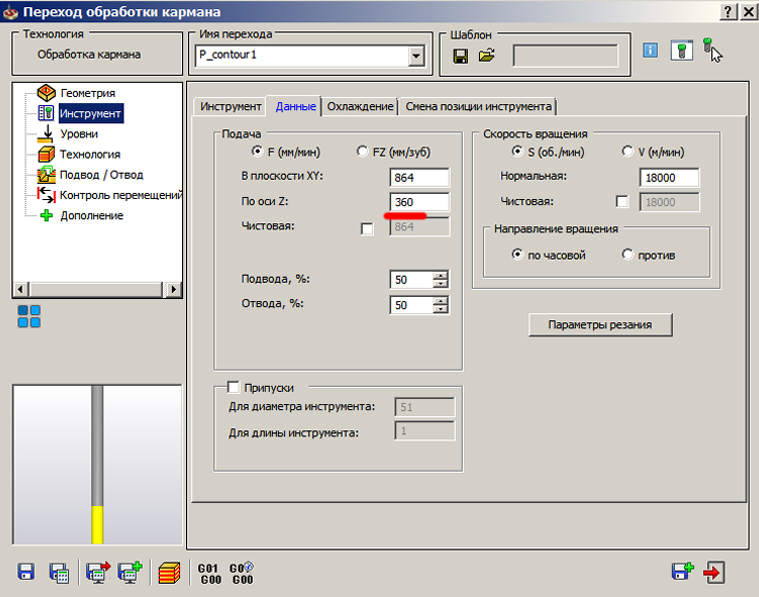Click the P_contour1 name field
Screen dimensions: 759x597
click(302, 55)
